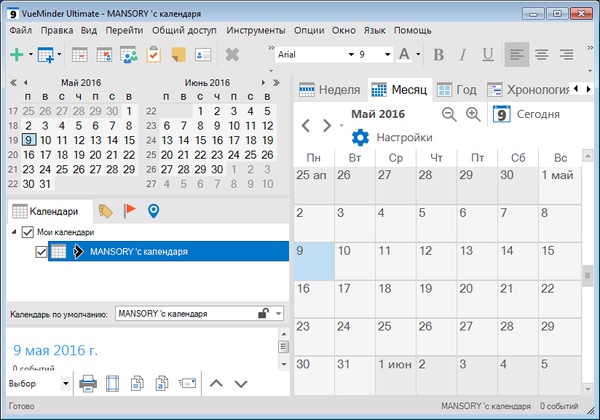Toggle bold text formatting
Screen dimensions: 600x420
(439, 54)
